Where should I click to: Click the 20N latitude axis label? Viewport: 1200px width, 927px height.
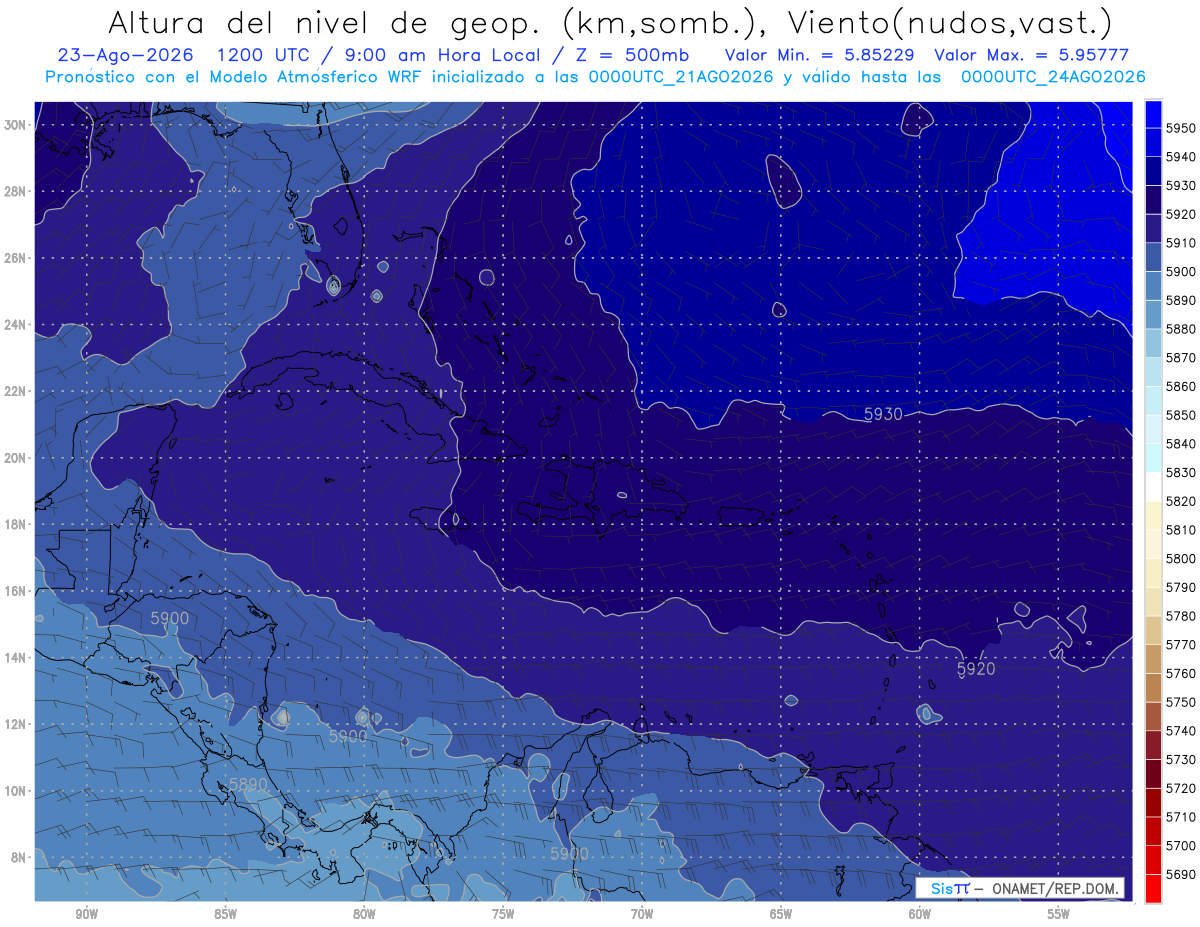click(x=16, y=458)
